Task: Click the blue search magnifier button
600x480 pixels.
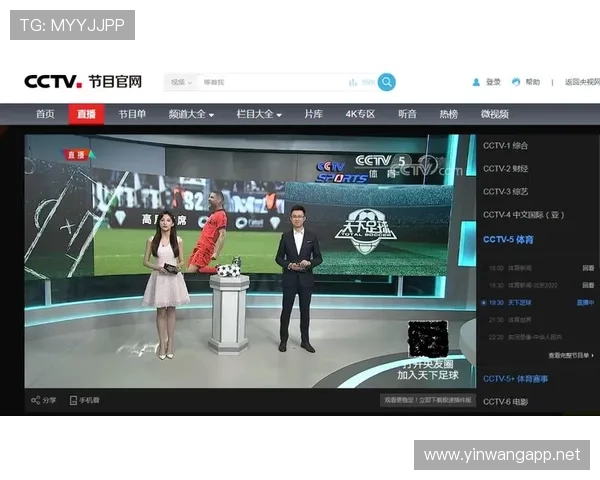Action: coord(386,82)
